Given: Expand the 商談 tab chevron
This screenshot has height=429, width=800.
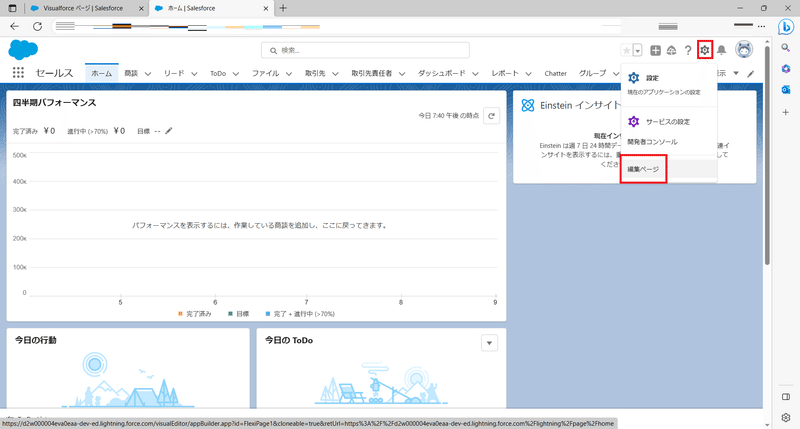Looking at the screenshot, I should 148,74.
